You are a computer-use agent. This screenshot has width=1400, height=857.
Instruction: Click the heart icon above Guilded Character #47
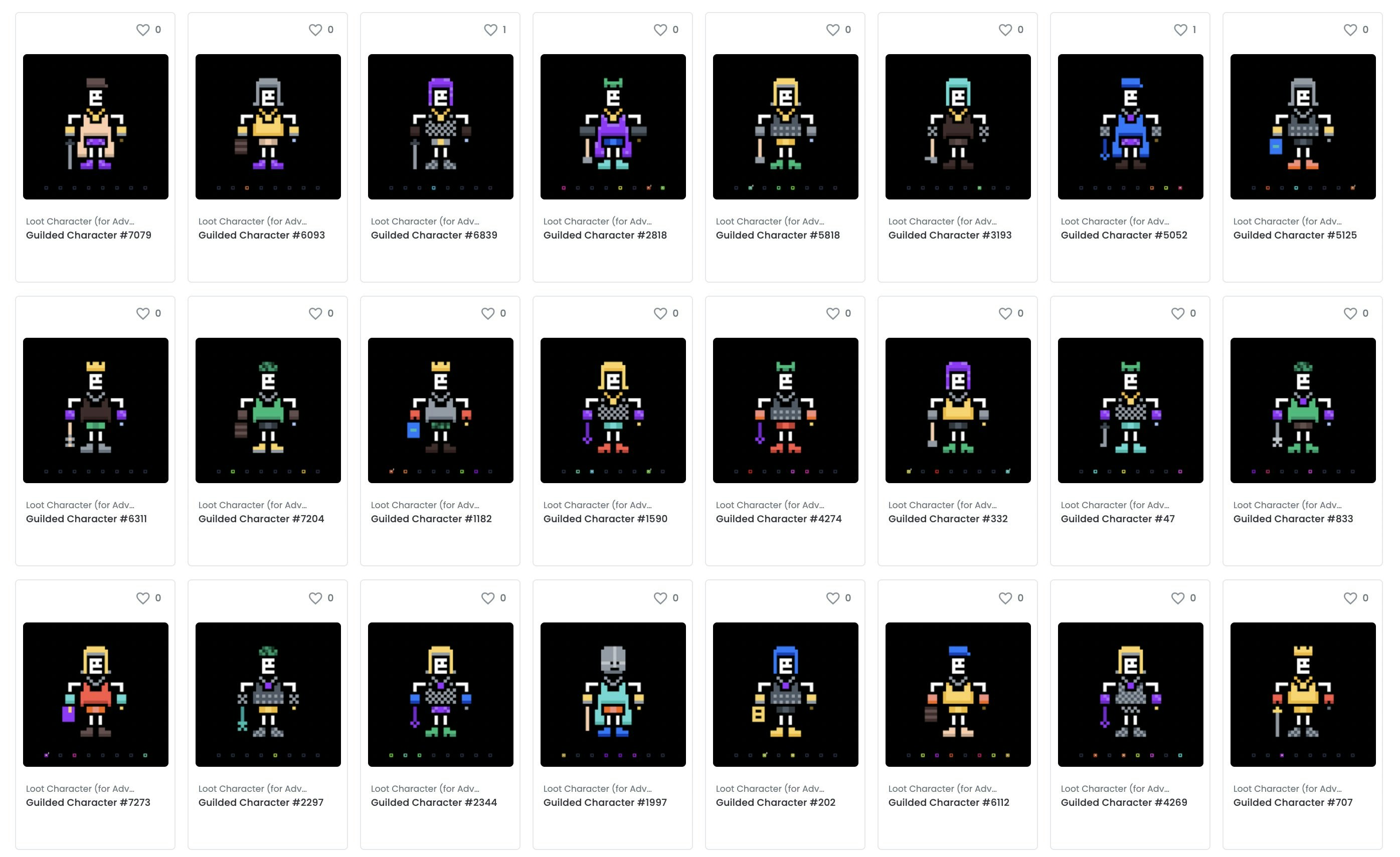1178,313
